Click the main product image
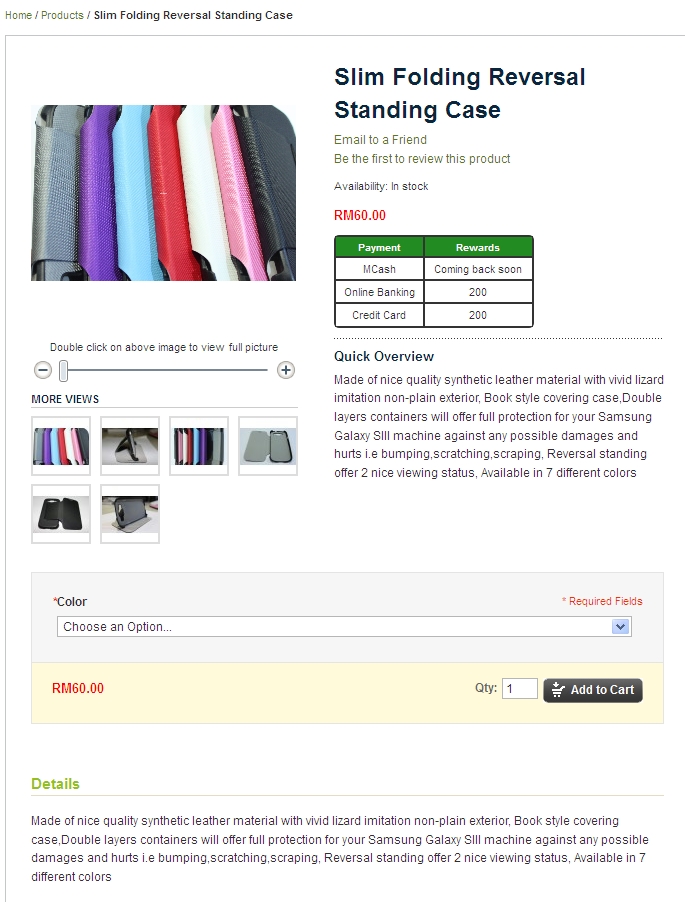This screenshot has width=685, height=902. pos(164,193)
